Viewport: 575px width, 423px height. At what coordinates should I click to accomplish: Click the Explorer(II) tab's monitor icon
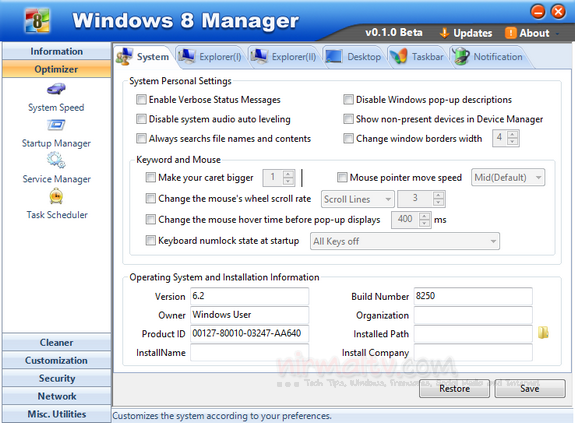click(259, 56)
